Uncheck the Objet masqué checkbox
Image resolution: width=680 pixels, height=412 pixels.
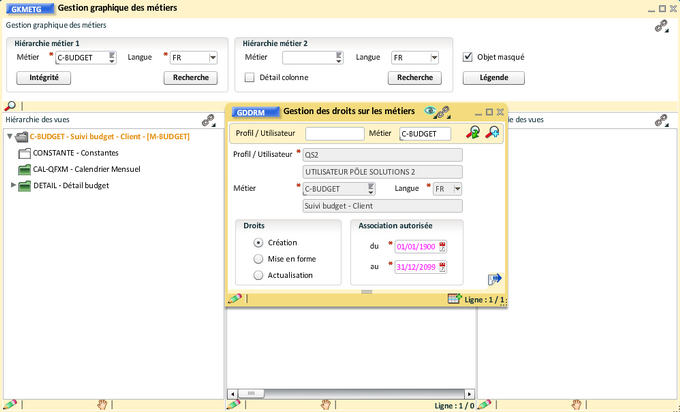(468, 57)
